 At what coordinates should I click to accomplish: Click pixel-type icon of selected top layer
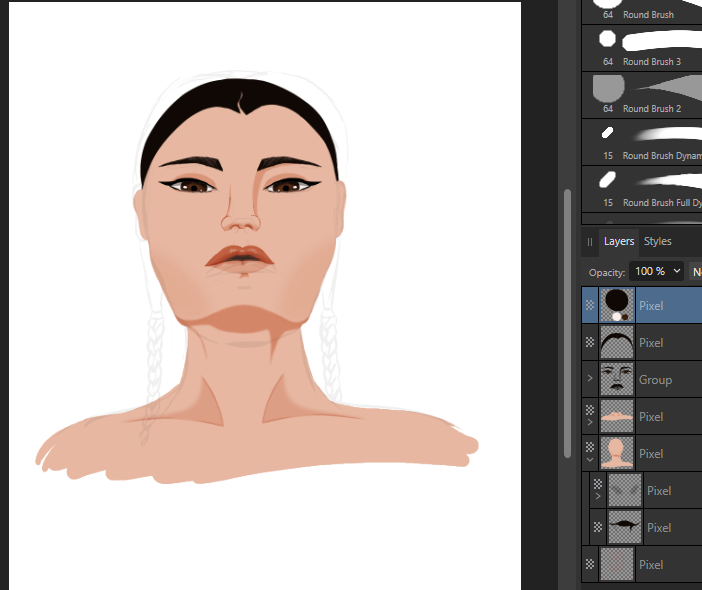pyautogui.click(x=590, y=305)
